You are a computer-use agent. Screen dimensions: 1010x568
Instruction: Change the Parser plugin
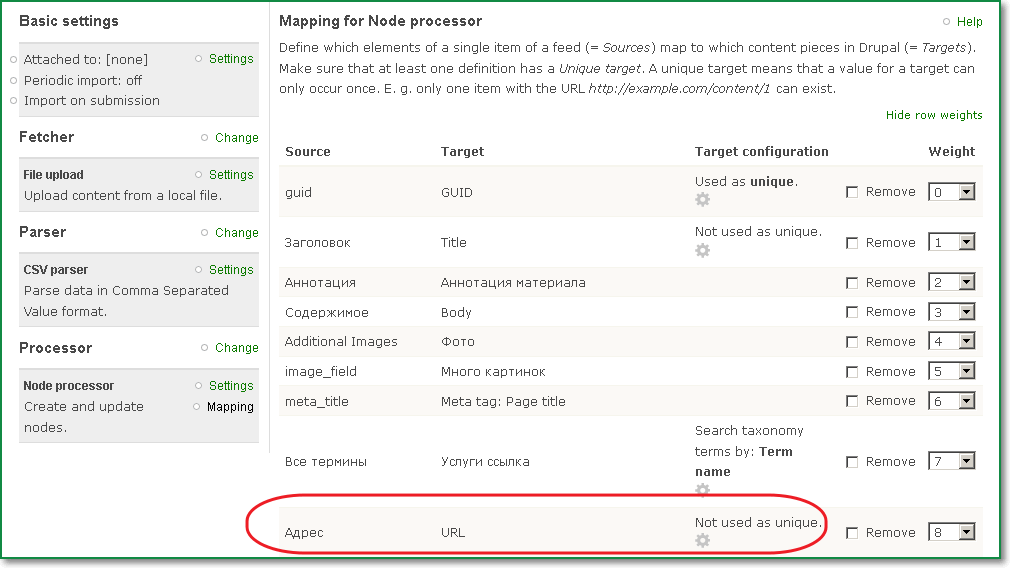[236, 233]
